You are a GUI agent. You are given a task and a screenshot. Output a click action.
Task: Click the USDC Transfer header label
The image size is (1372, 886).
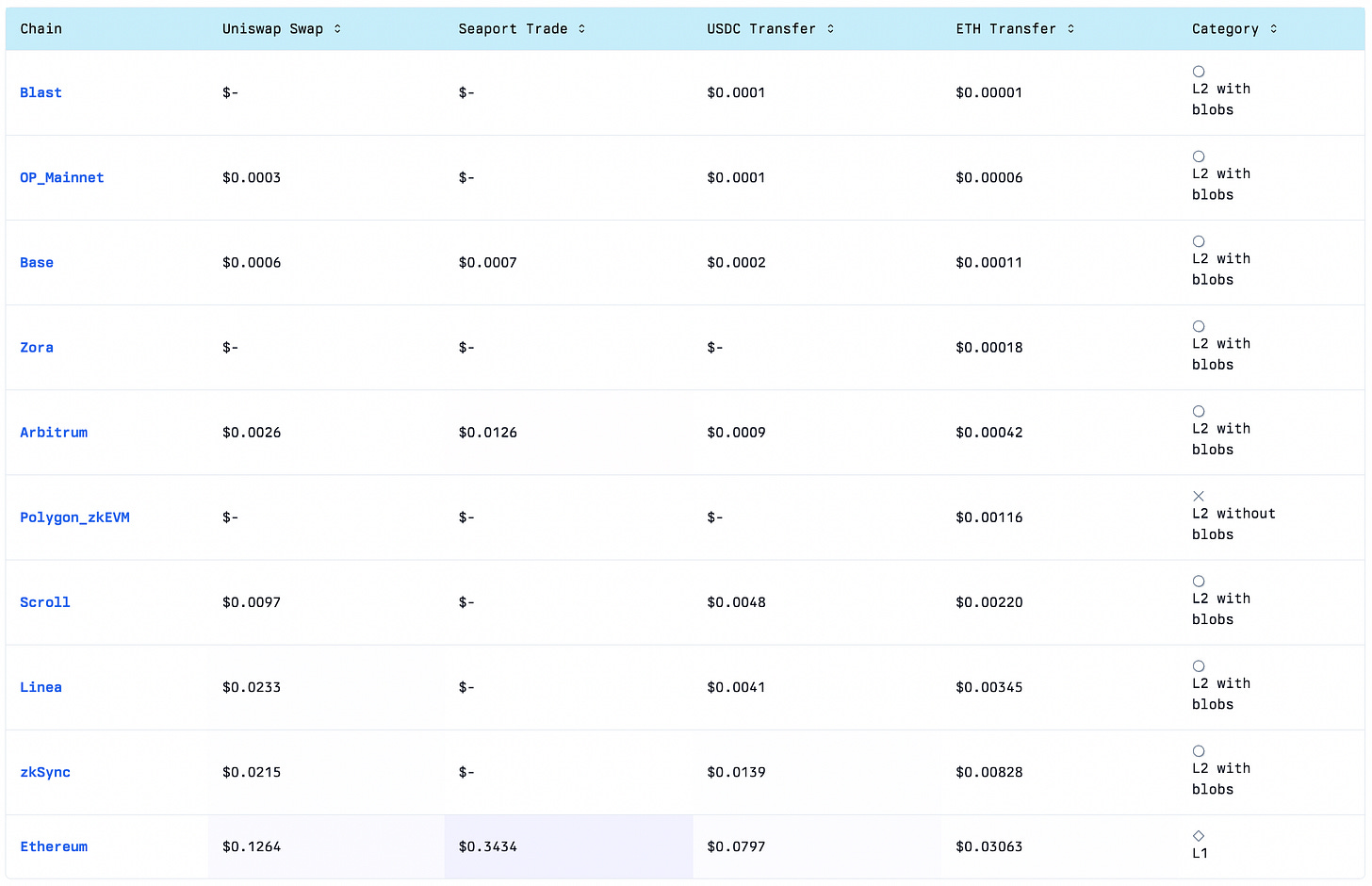(x=761, y=29)
